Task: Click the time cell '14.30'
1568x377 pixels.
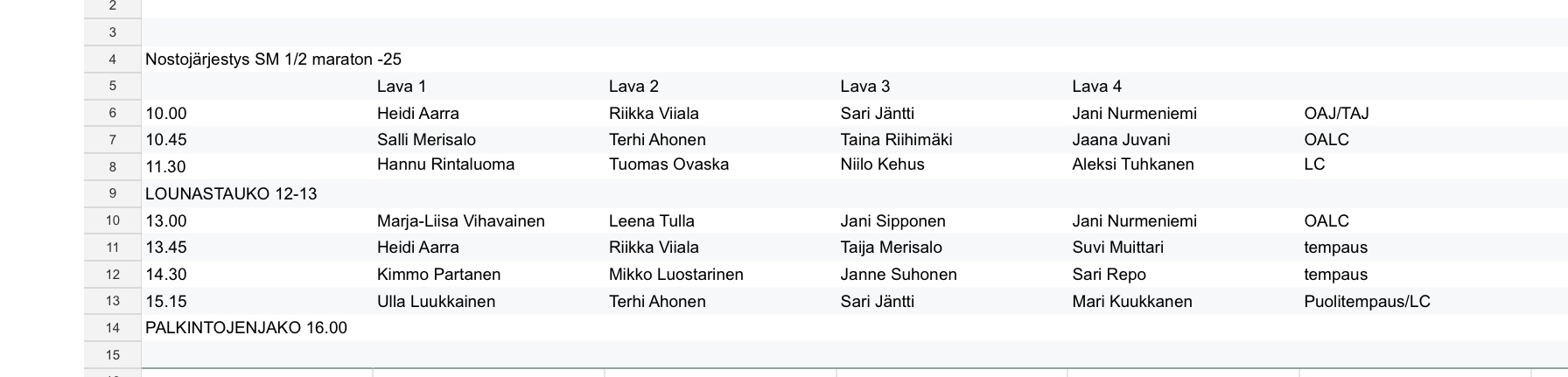Action: click(166, 275)
